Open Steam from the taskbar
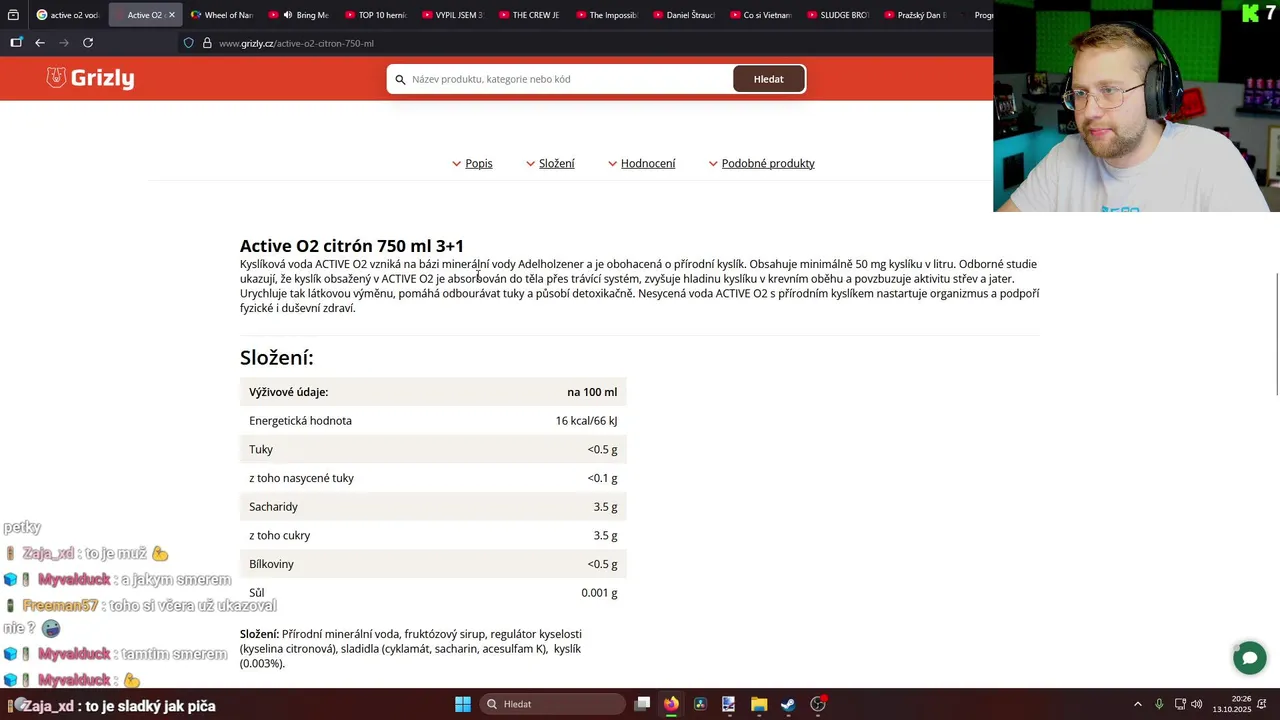 788,704
